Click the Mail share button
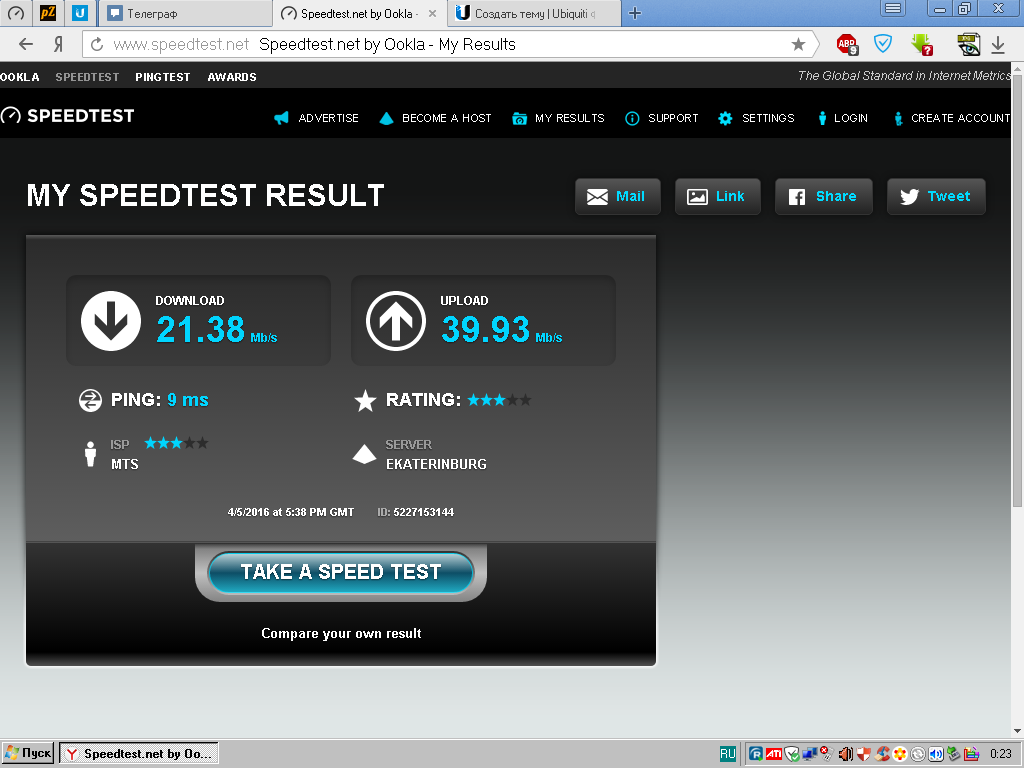Screen dimensions: 1024x768 tap(617, 197)
